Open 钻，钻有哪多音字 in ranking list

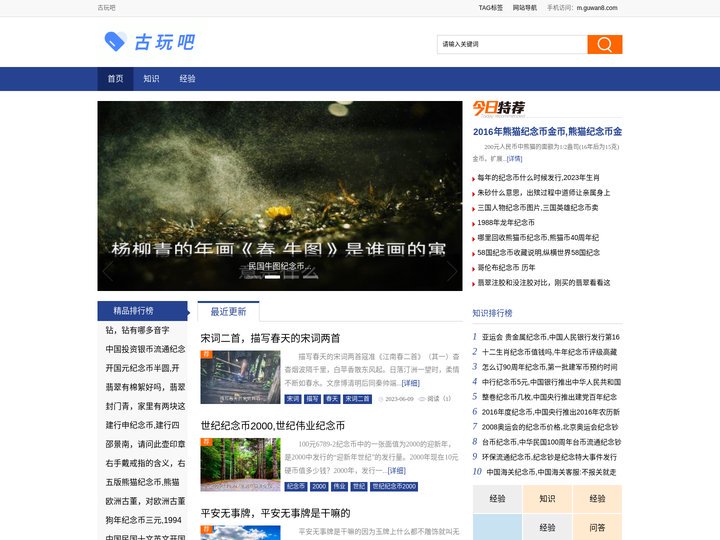(137, 330)
